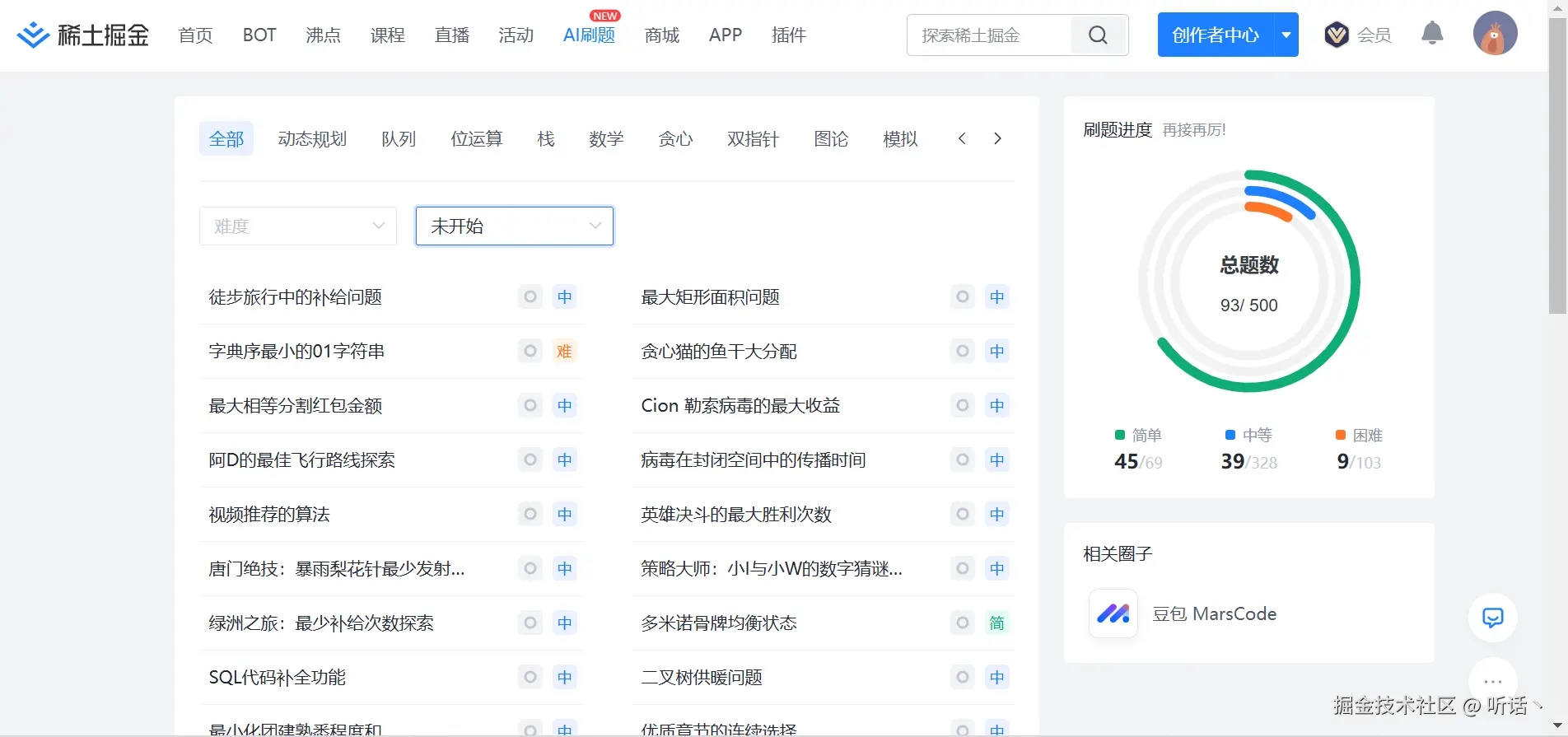Click the search magnifier icon
This screenshot has width=1568, height=737.
(1098, 35)
